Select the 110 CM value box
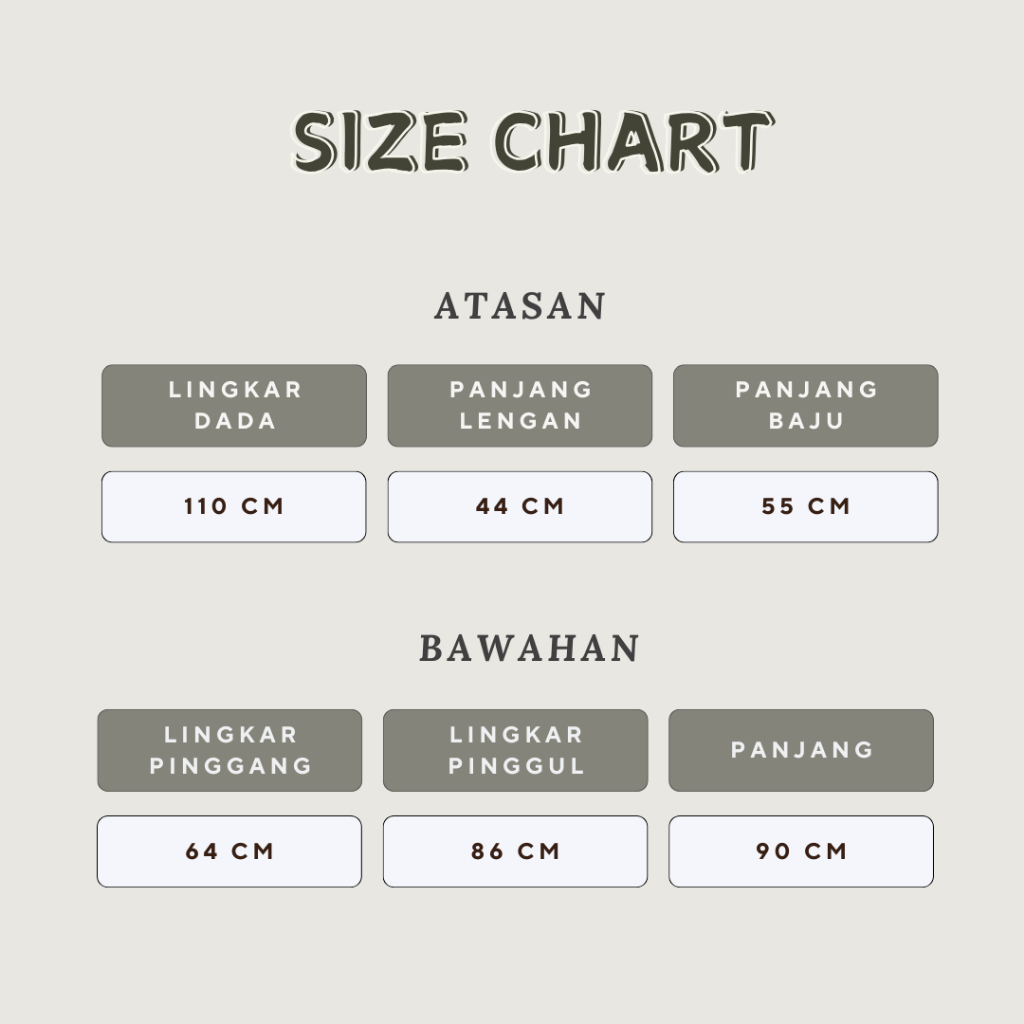 click(x=234, y=507)
